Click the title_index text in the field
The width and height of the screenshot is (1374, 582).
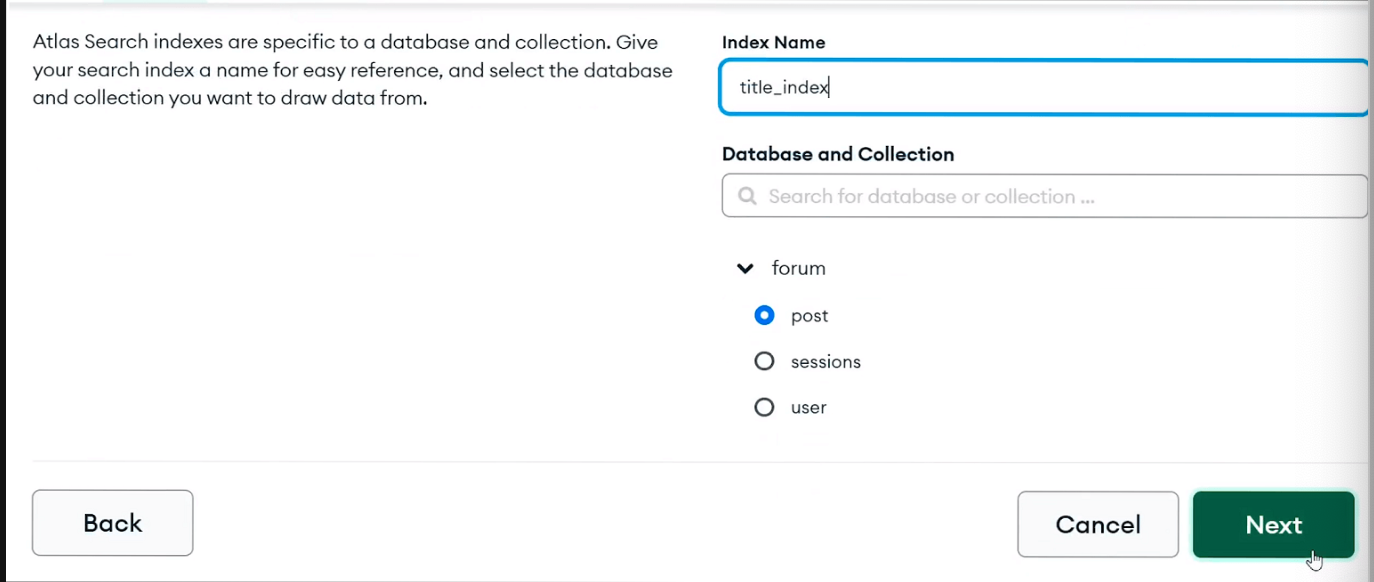tap(784, 87)
